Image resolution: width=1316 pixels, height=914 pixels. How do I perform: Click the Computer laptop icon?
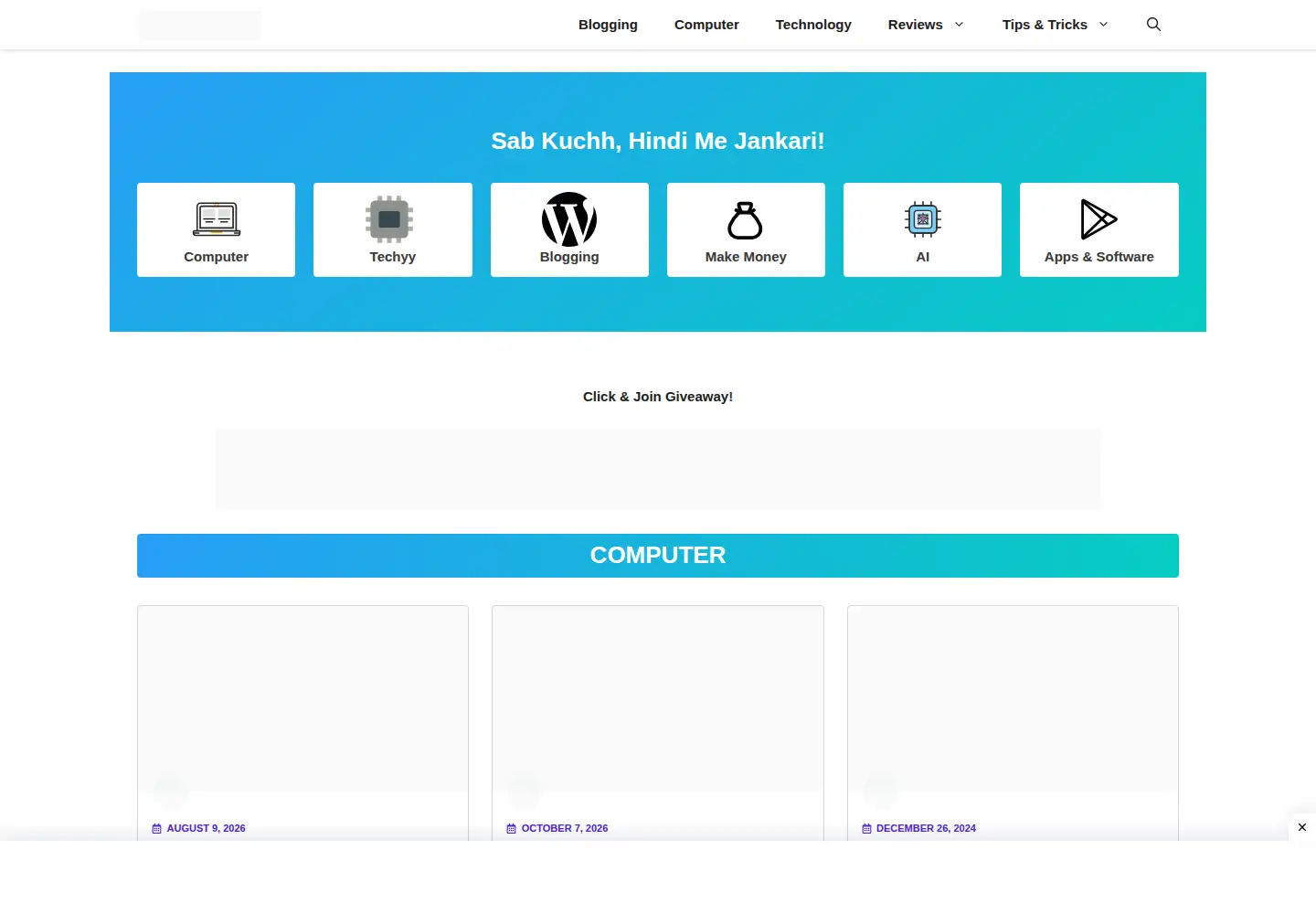[217, 219]
